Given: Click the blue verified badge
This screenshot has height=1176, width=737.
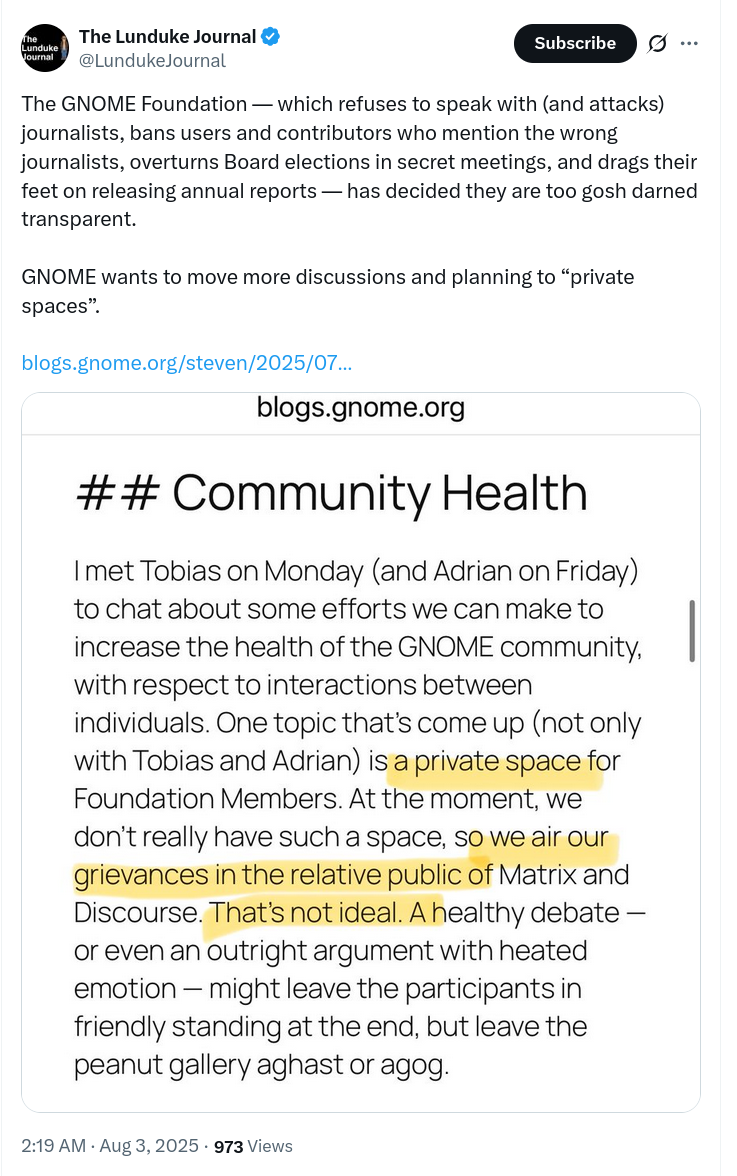Looking at the screenshot, I should (x=271, y=37).
